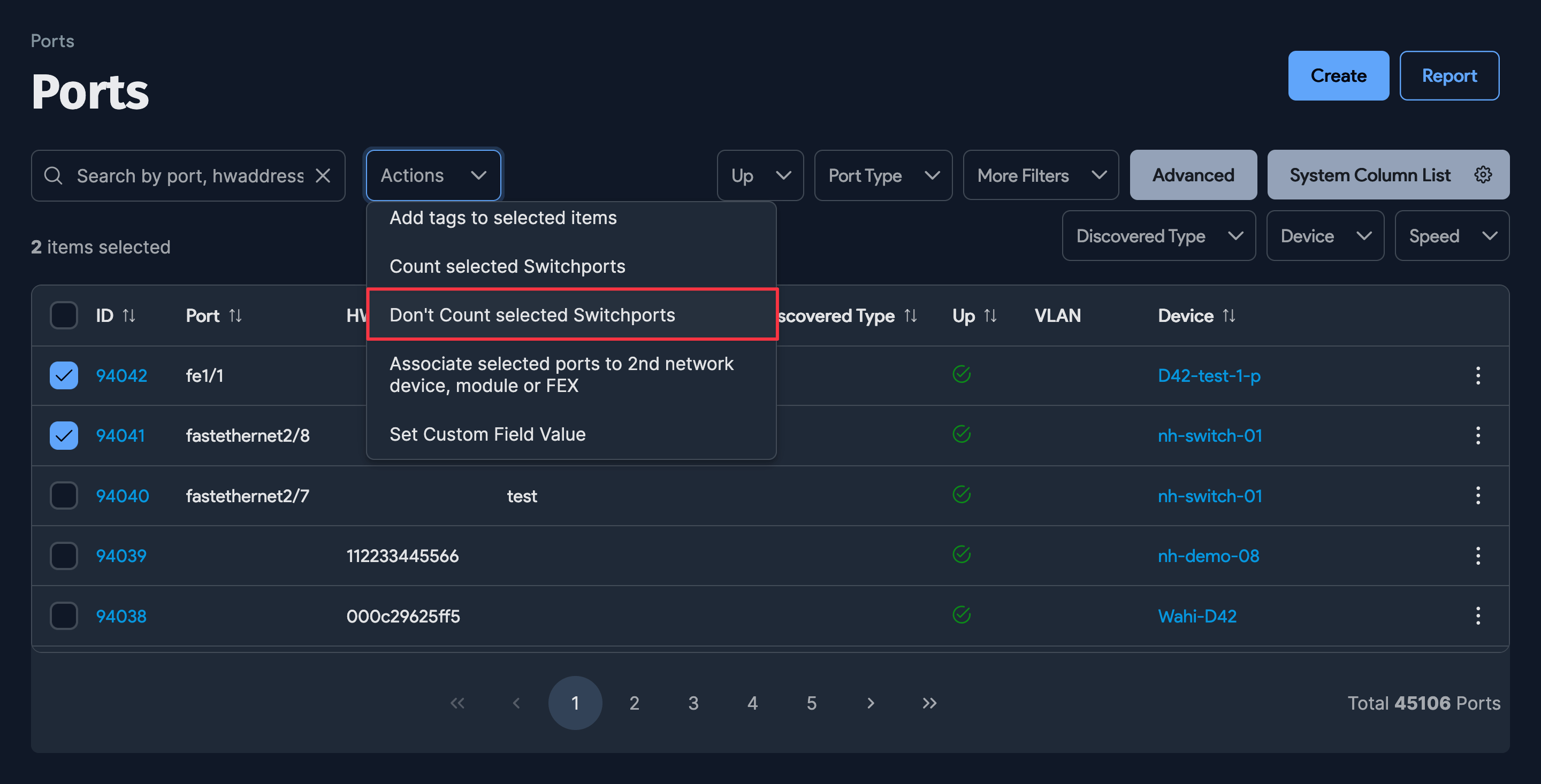Open three-dot menu for port 94039

click(1477, 556)
